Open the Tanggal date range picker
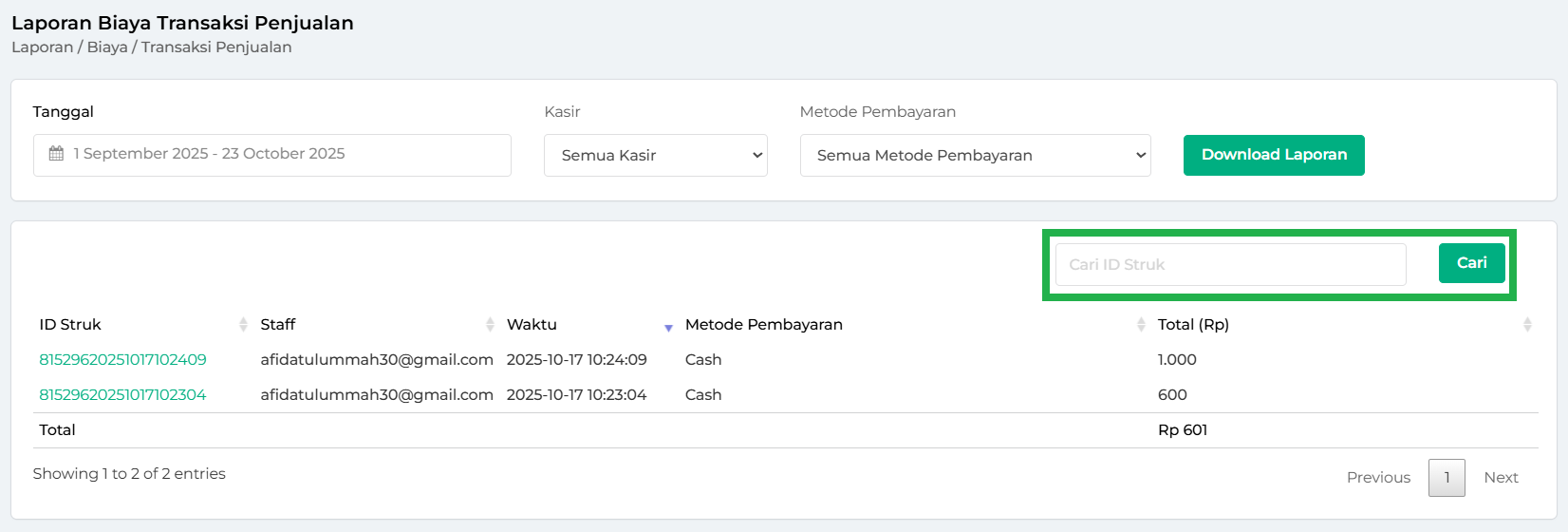This screenshot has width=1568, height=532. pyautogui.click(x=271, y=155)
